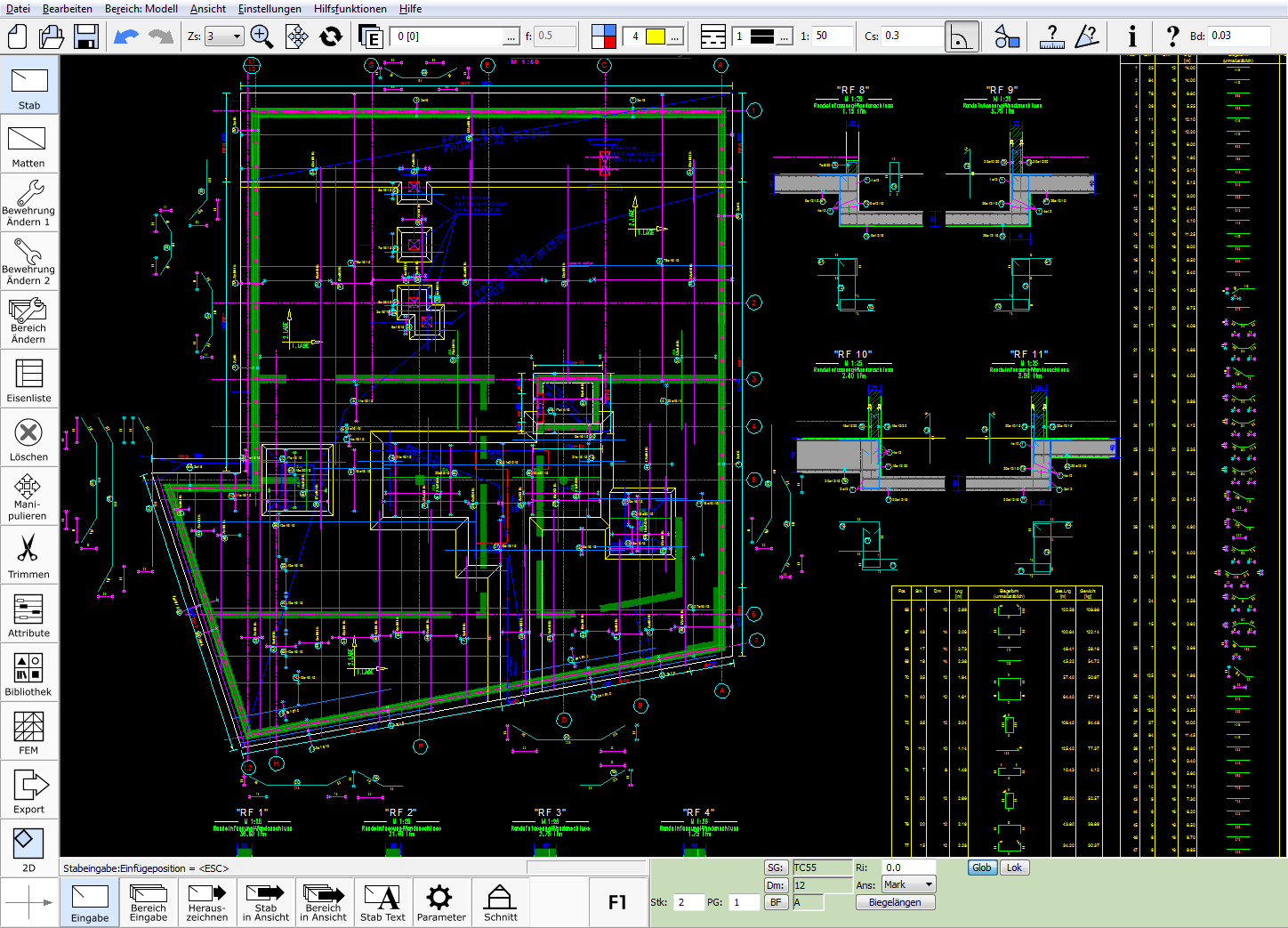Open the Bibliothek library
Viewport: 1288px width, 928px height.
click(x=29, y=673)
